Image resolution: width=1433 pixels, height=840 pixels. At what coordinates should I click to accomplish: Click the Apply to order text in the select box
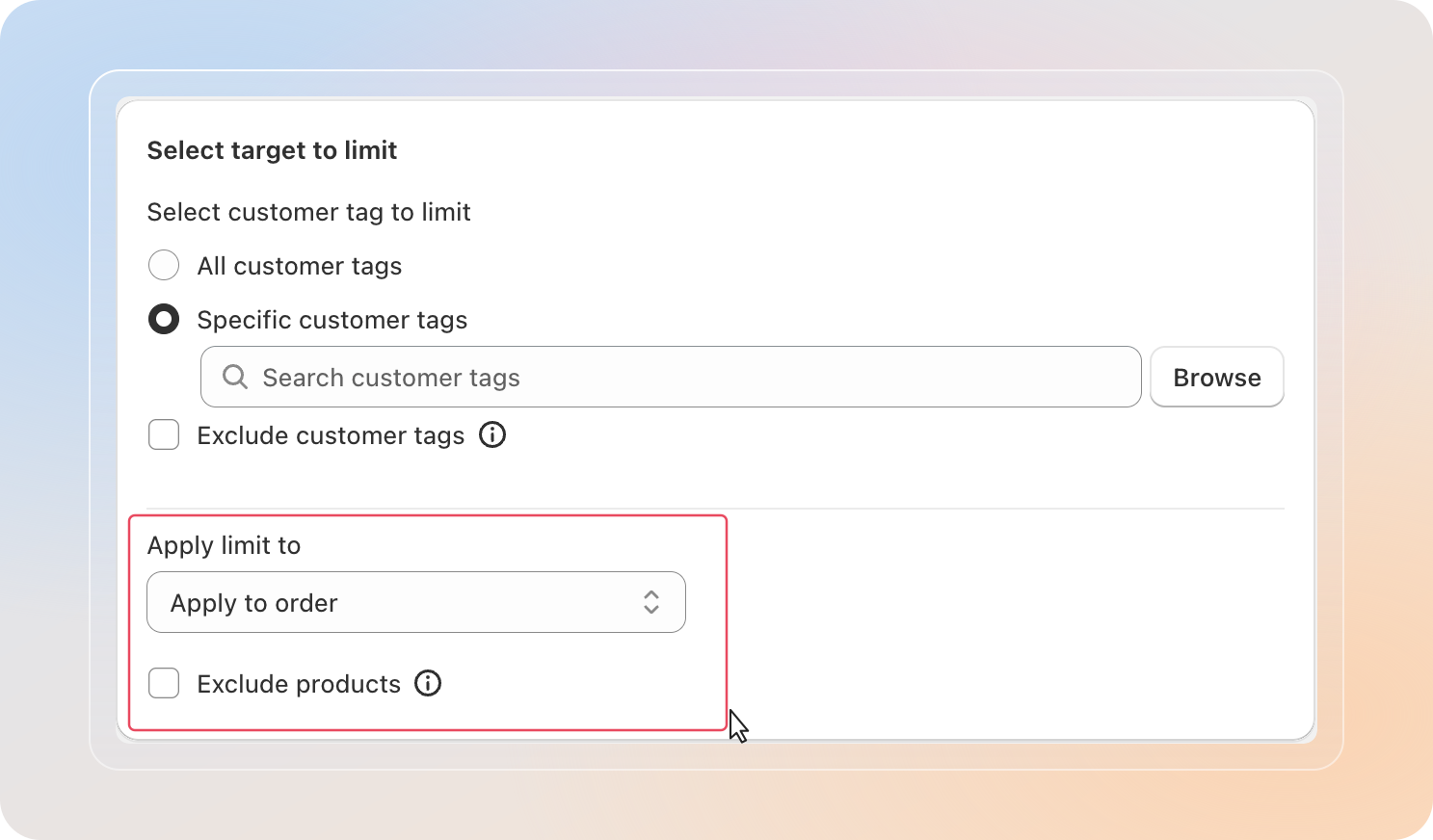[x=254, y=604]
